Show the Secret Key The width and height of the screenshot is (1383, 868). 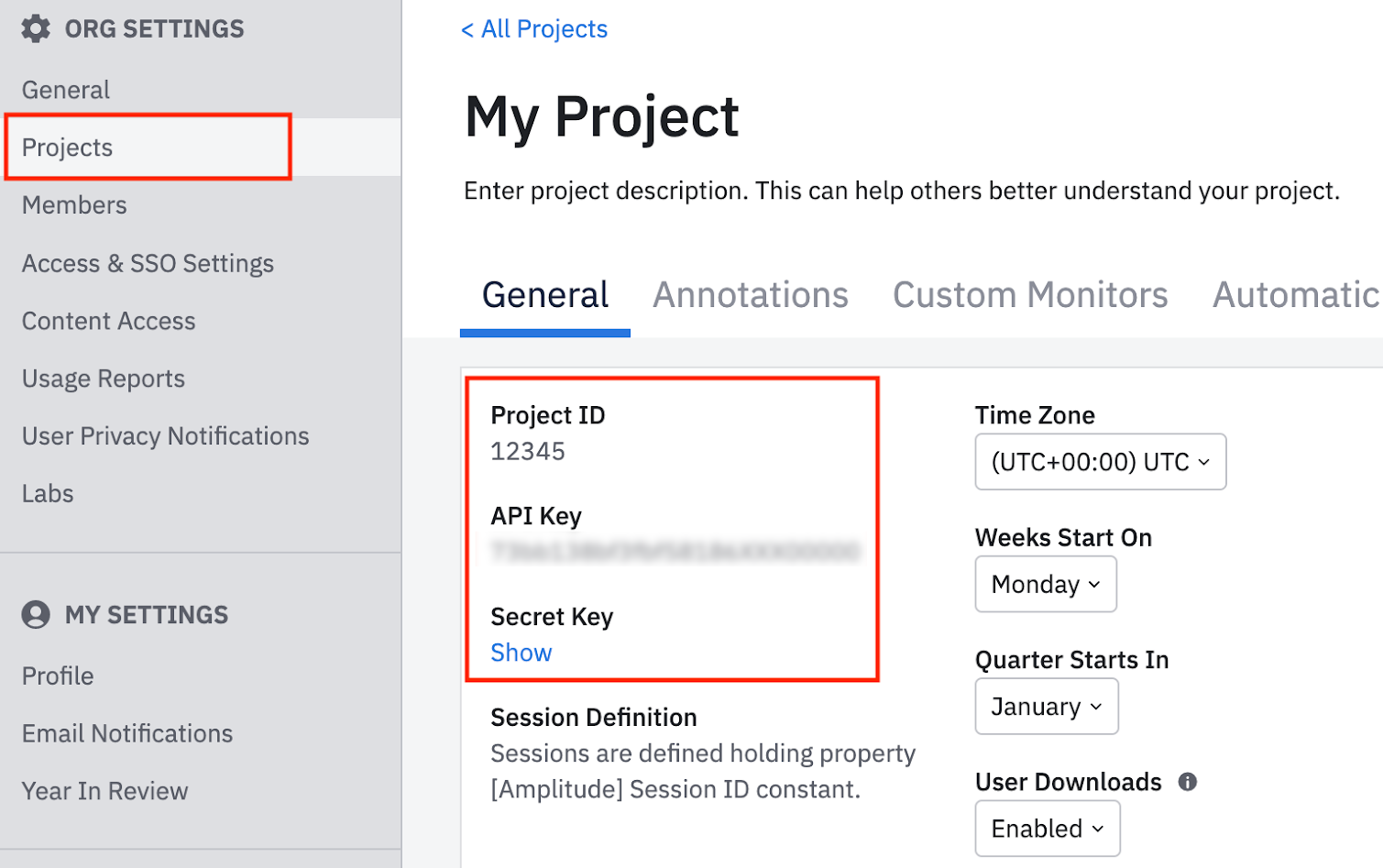click(521, 653)
